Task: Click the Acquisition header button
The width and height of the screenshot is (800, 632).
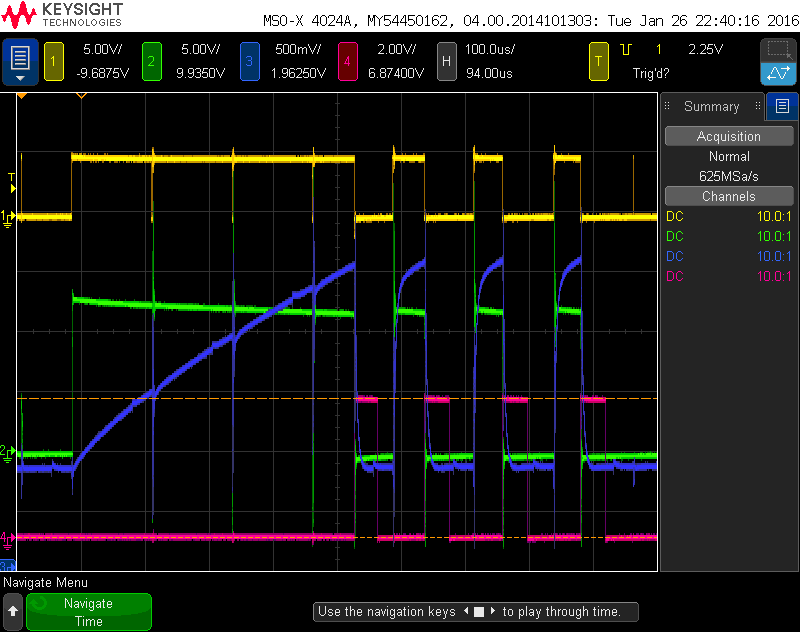Action: (x=728, y=137)
